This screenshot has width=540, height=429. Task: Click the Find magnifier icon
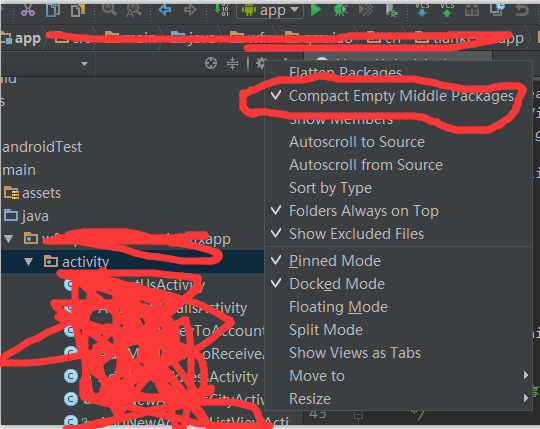(109, 10)
